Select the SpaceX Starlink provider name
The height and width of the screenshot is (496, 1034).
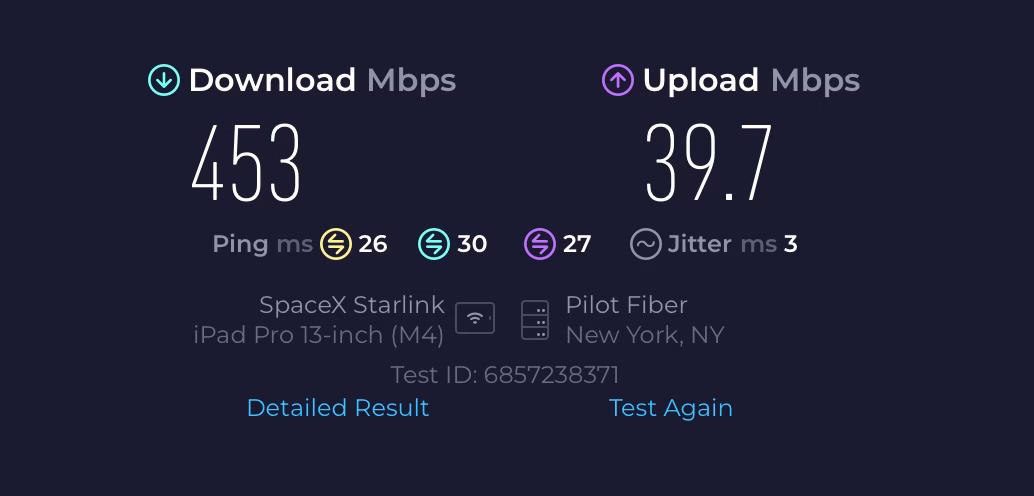[351, 305]
